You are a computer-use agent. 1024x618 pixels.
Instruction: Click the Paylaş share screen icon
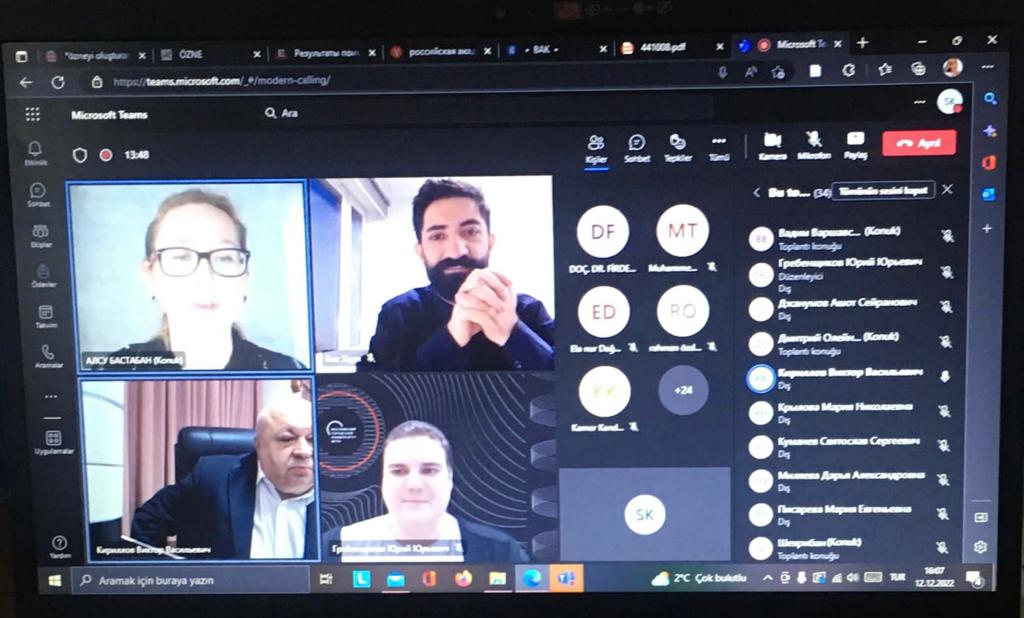coord(855,143)
